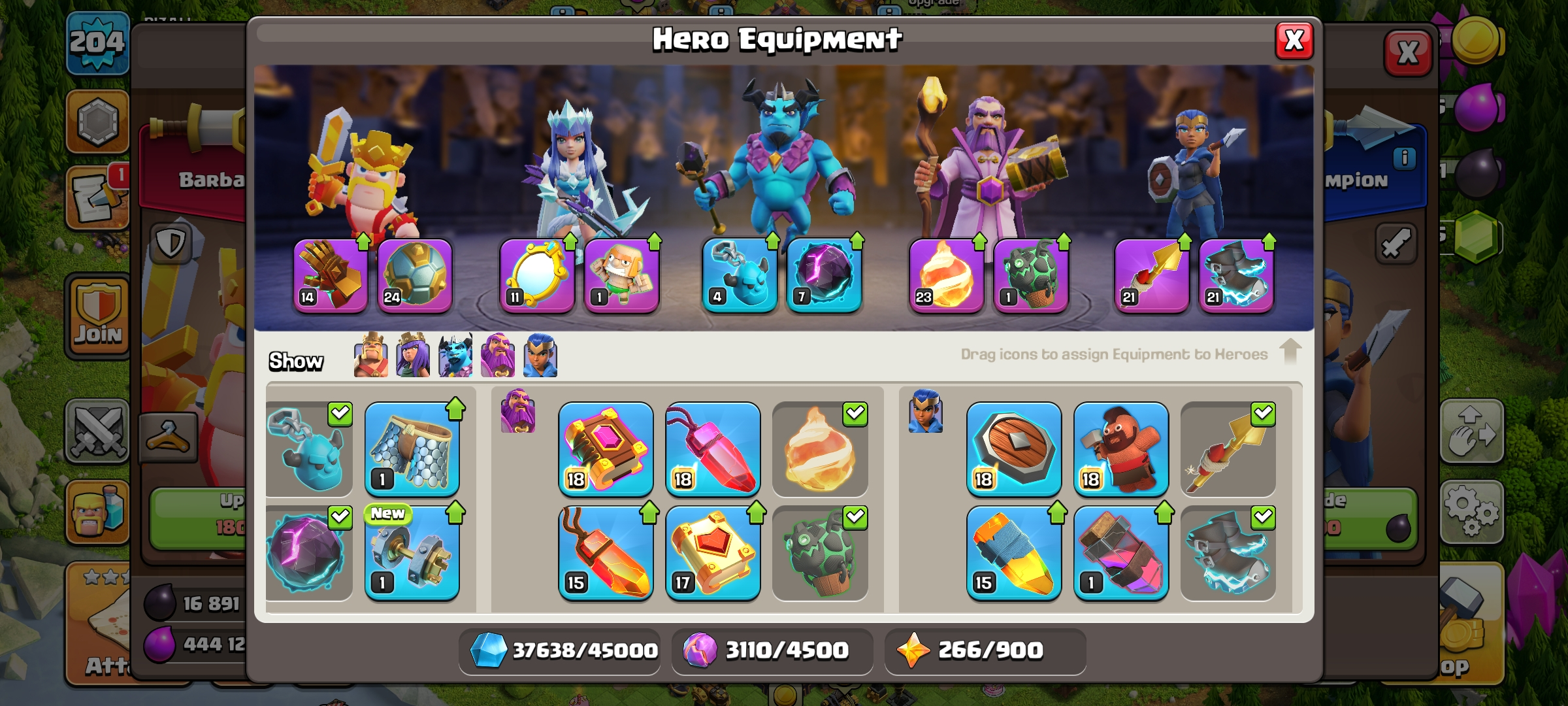Filter equipment by Minion Prince portrait
This screenshot has height=706, width=1568.
[455, 356]
